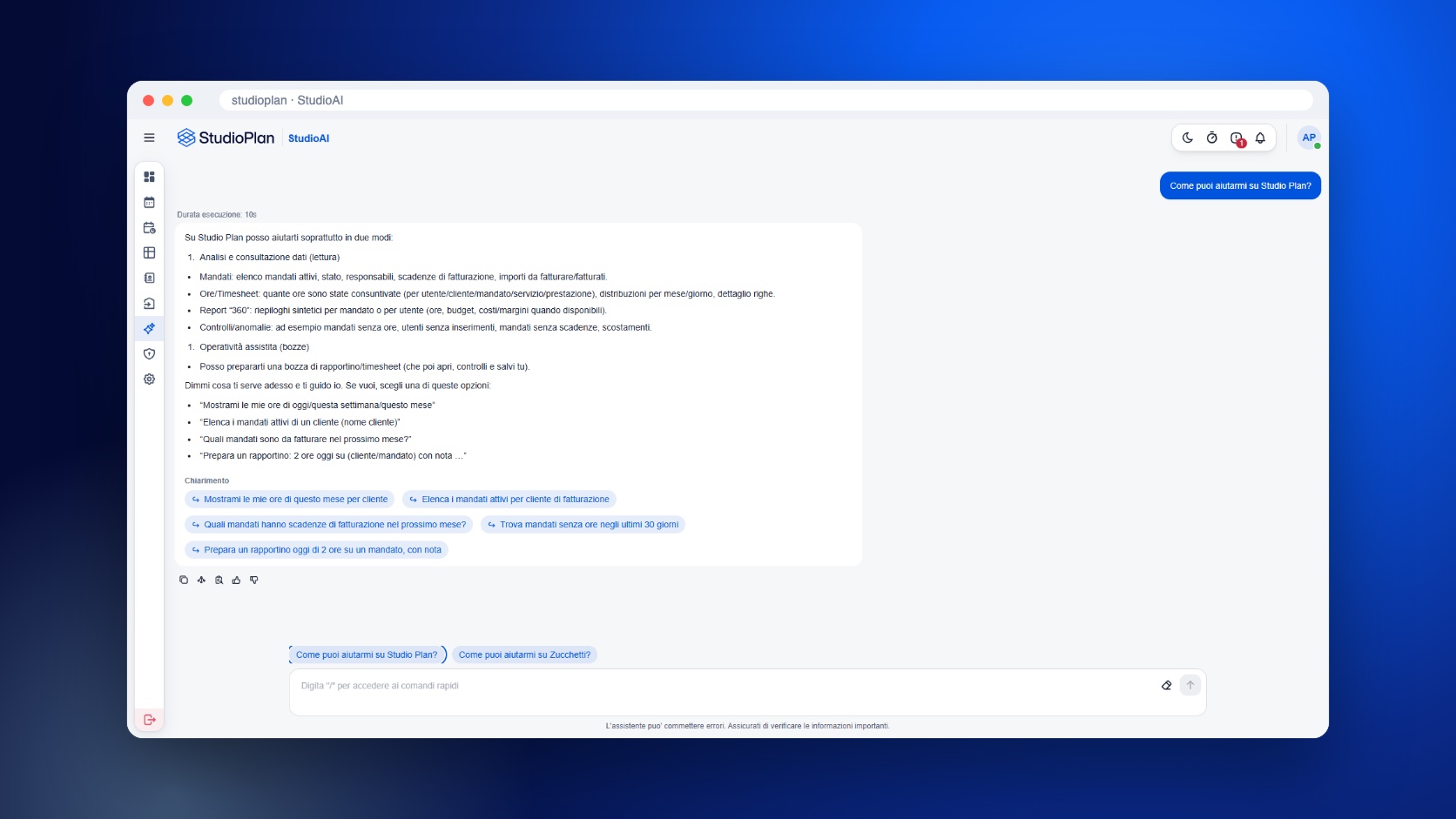The height and width of the screenshot is (819, 1456).
Task: Click the StudioPlan logo
Action: pos(226,138)
